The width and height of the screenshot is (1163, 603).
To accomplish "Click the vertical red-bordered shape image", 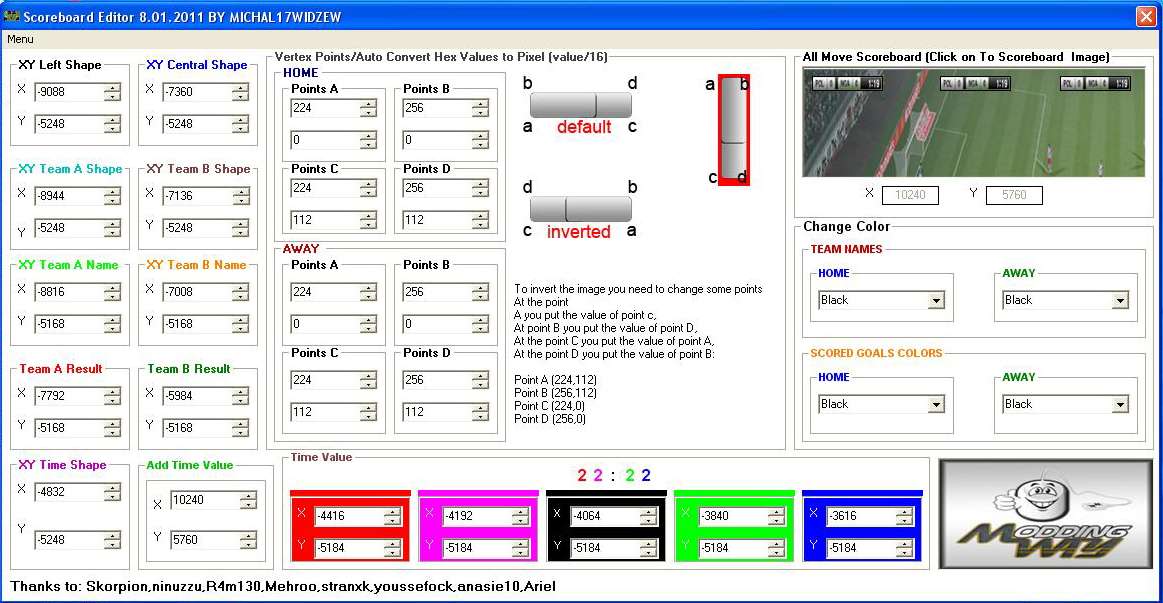I will pos(733,130).
